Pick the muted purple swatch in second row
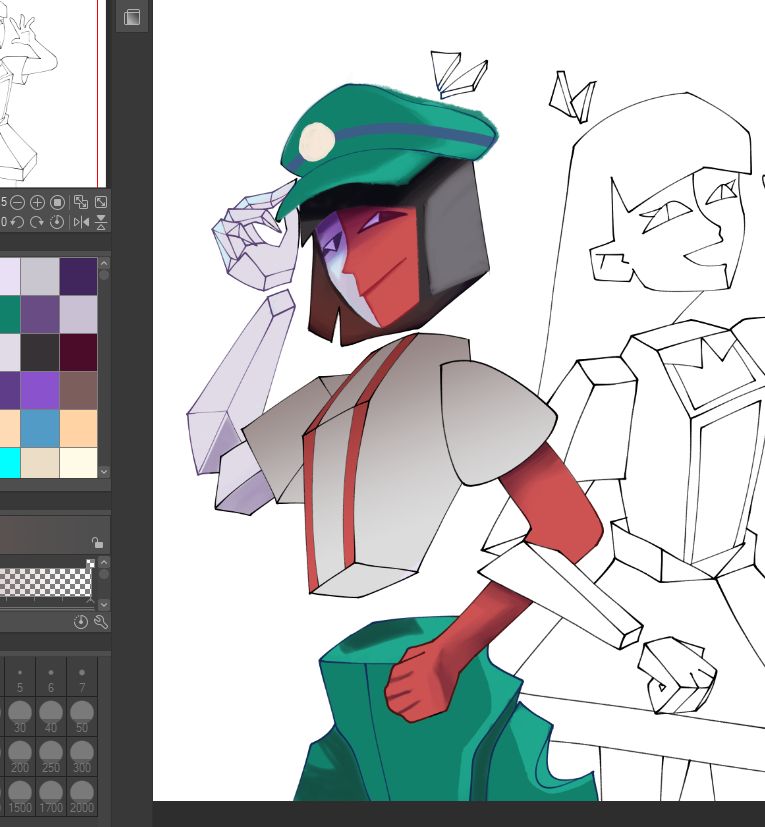Image resolution: width=765 pixels, height=827 pixels. click(40, 314)
